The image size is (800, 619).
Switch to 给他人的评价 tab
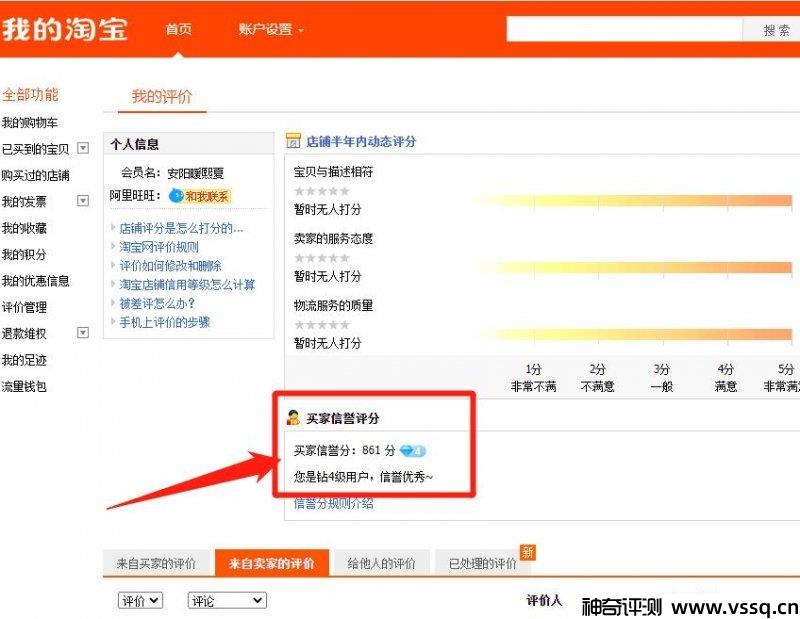pos(381,563)
